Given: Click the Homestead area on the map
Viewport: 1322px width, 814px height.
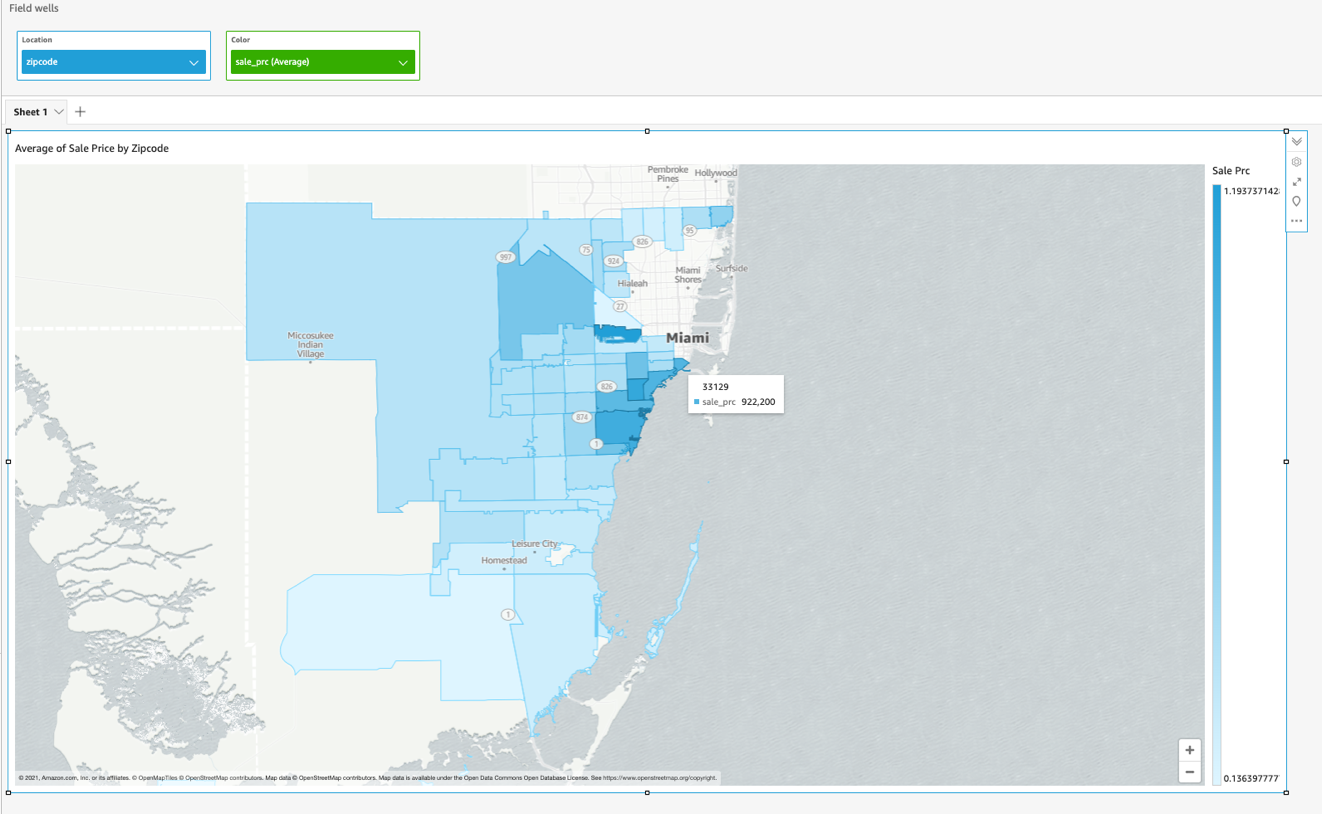Looking at the screenshot, I should 503,561.
